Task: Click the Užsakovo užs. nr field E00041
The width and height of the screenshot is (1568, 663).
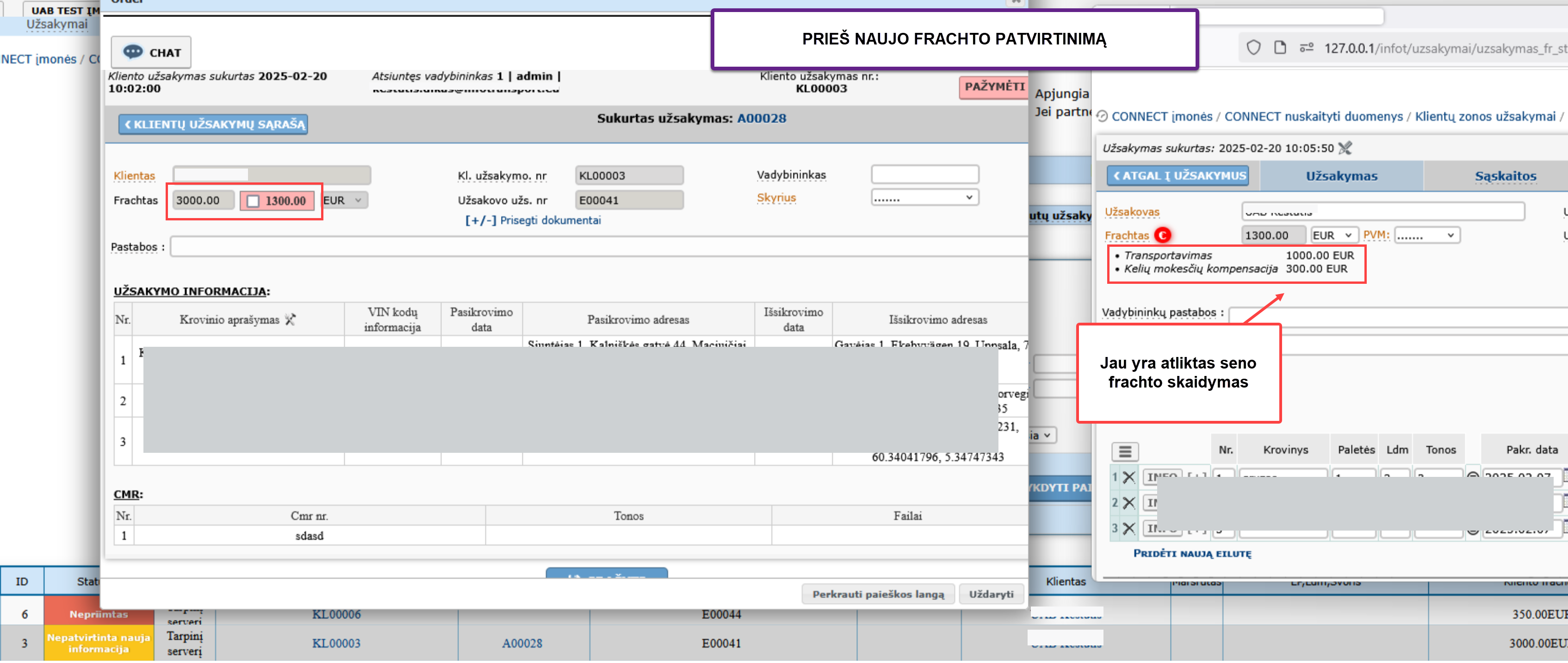Action: click(629, 200)
